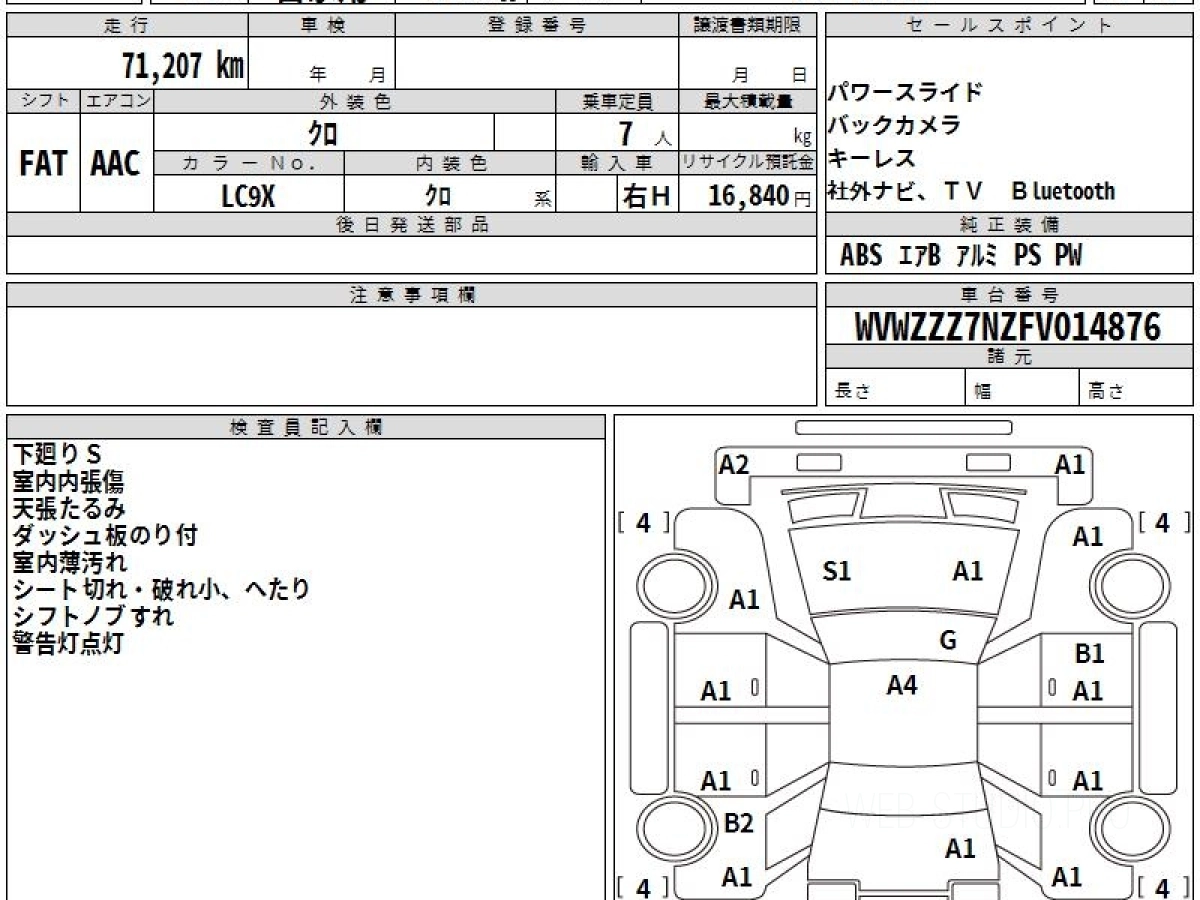Click the B1 damage mark on diagram
This screenshot has height=900, width=1200.
[x=1089, y=654]
